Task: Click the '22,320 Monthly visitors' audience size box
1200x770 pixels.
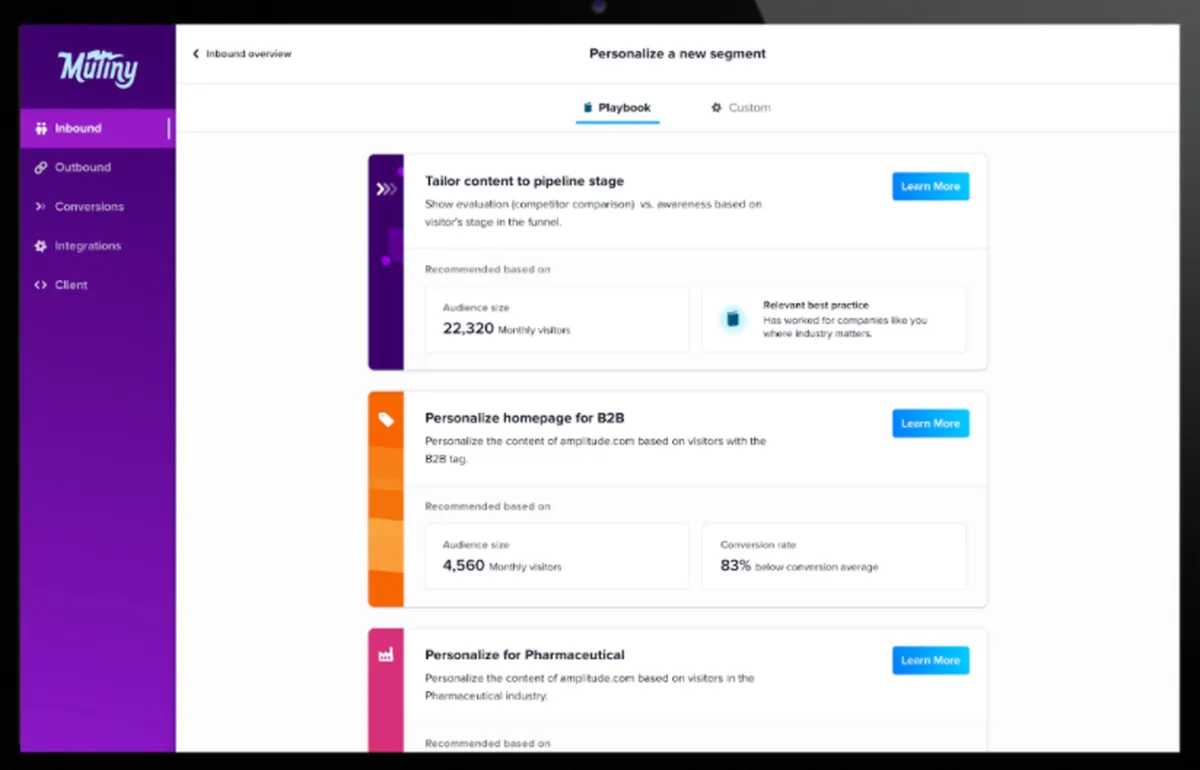Action: tap(557, 319)
